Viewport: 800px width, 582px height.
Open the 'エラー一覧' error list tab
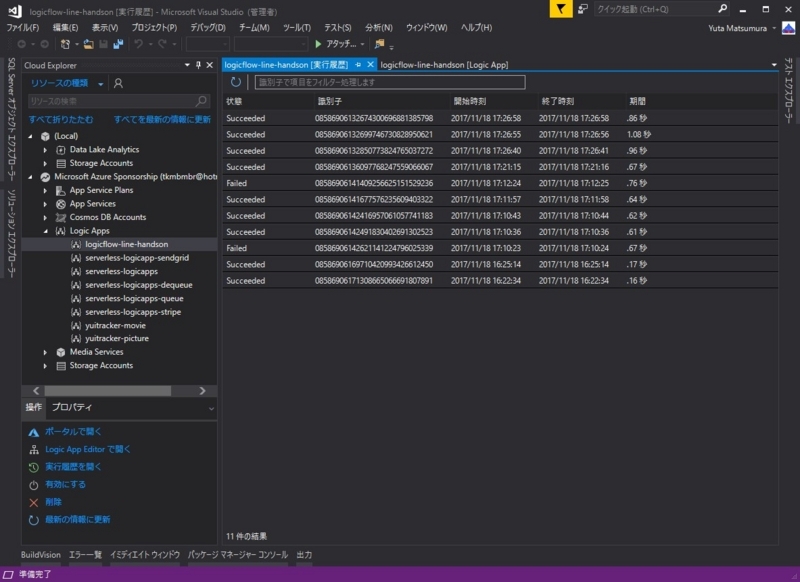pos(85,555)
